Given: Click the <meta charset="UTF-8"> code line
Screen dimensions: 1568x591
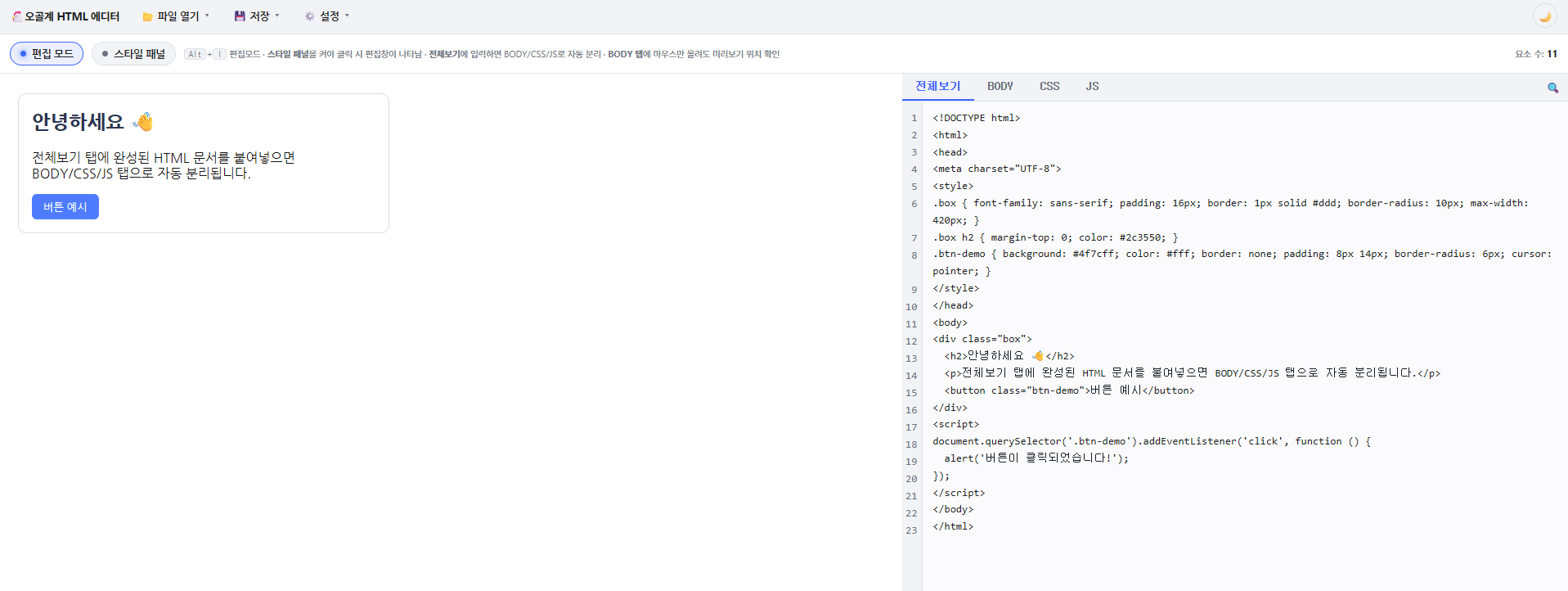Looking at the screenshot, I should tap(996, 169).
